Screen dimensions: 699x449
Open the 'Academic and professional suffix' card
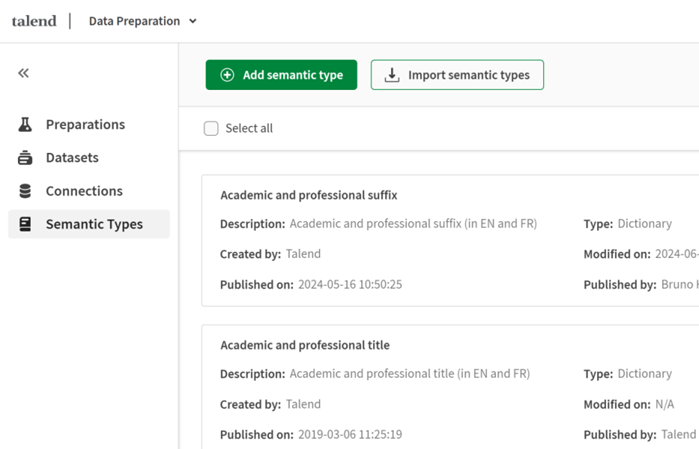[309, 195]
